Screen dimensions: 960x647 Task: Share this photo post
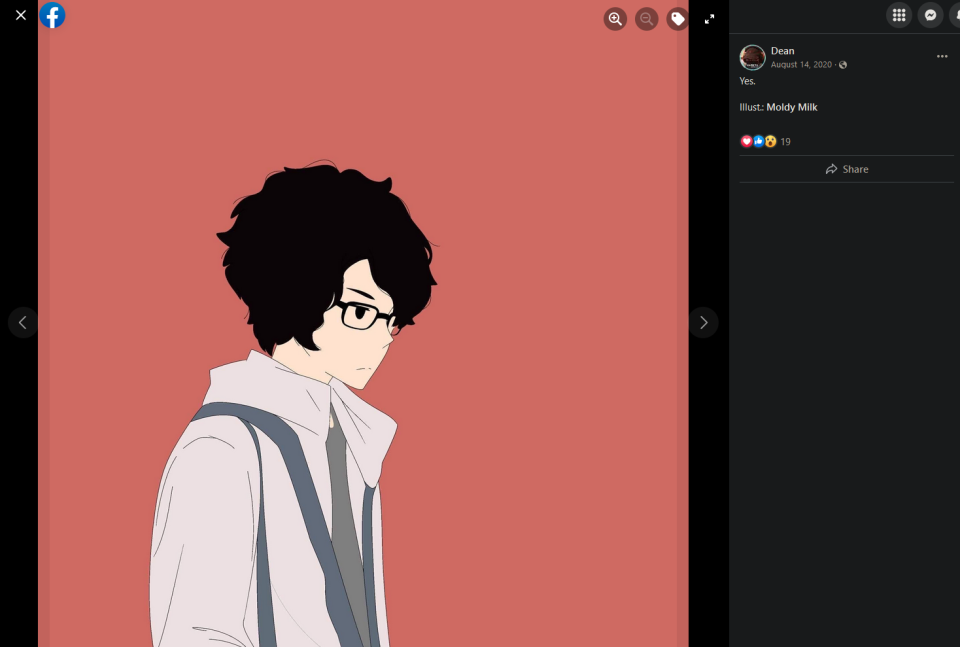[847, 170]
